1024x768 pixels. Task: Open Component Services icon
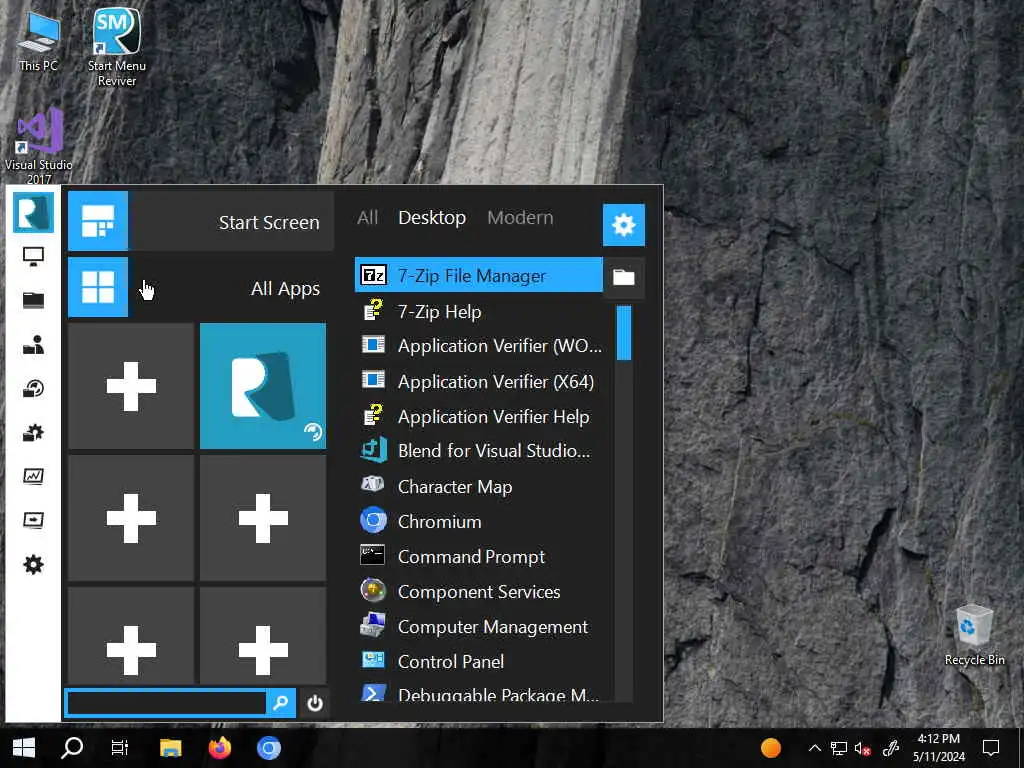374,591
